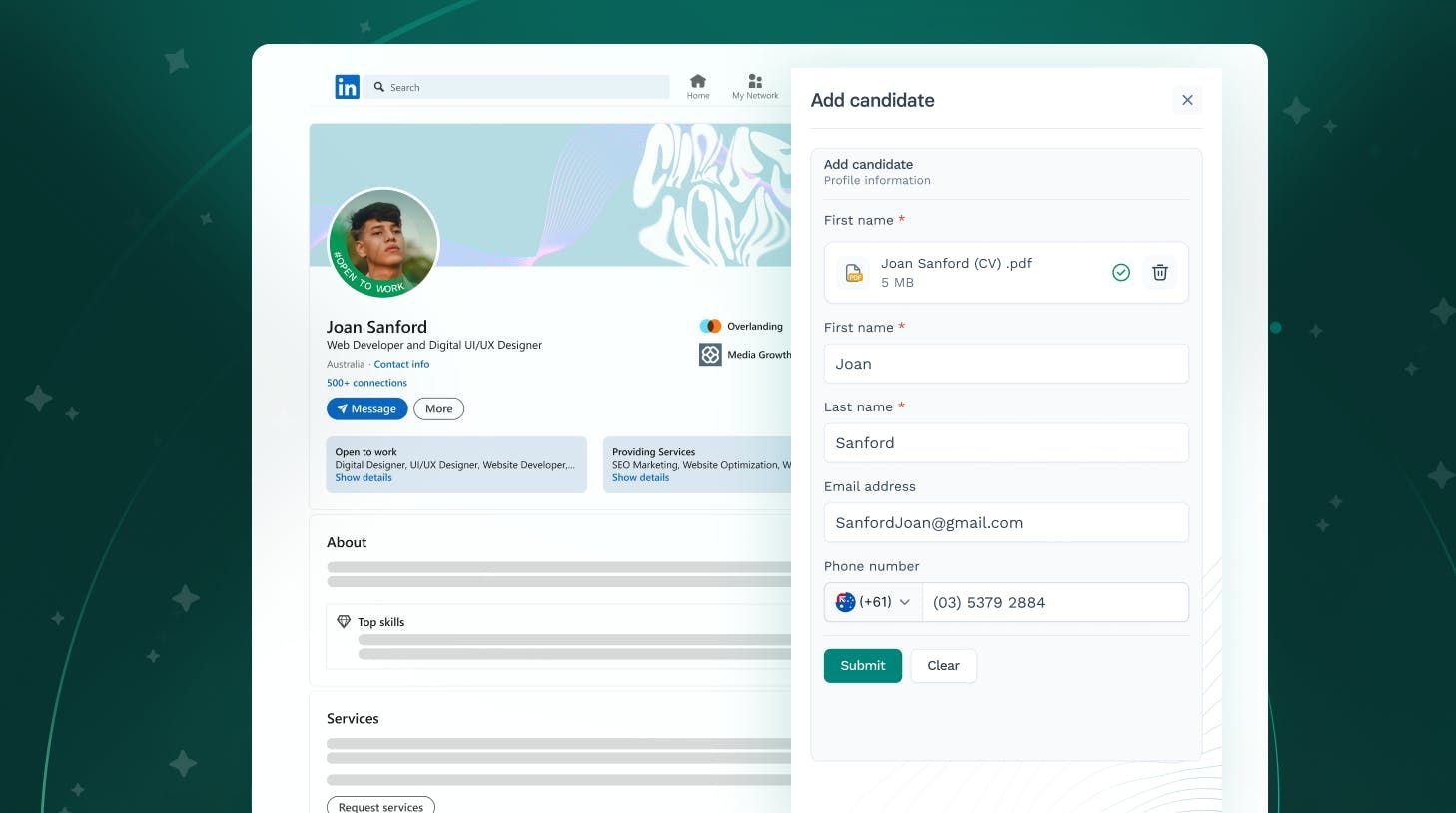Click the Email address input field
The image size is (1456, 813).
pos(1006,522)
